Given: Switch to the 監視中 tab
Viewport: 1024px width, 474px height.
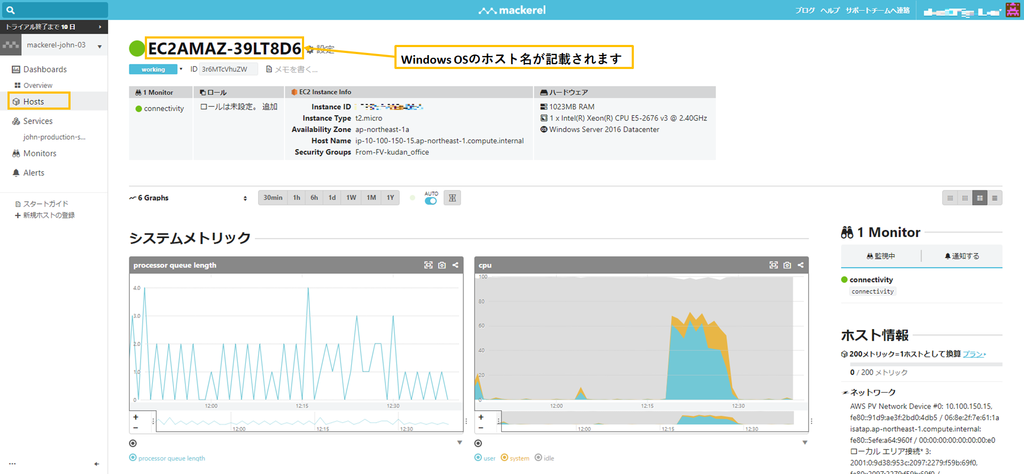Looking at the screenshot, I should (x=880, y=257).
